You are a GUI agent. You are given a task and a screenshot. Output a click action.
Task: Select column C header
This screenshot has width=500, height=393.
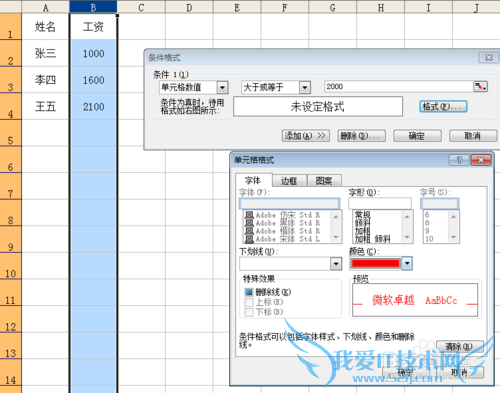[x=141, y=7]
